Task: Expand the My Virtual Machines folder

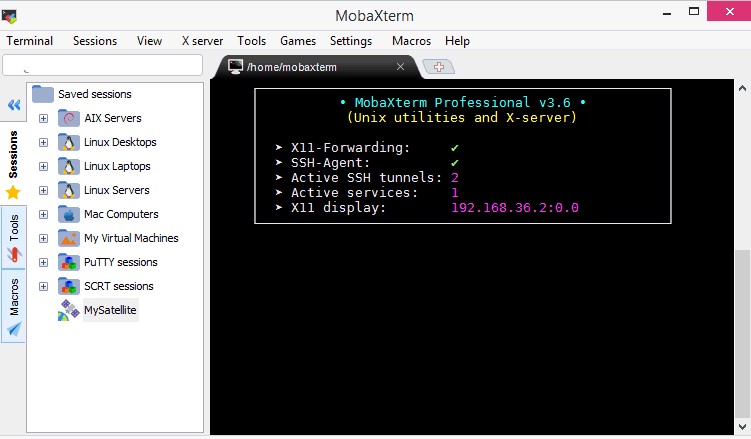Action: click(x=44, y=238)
